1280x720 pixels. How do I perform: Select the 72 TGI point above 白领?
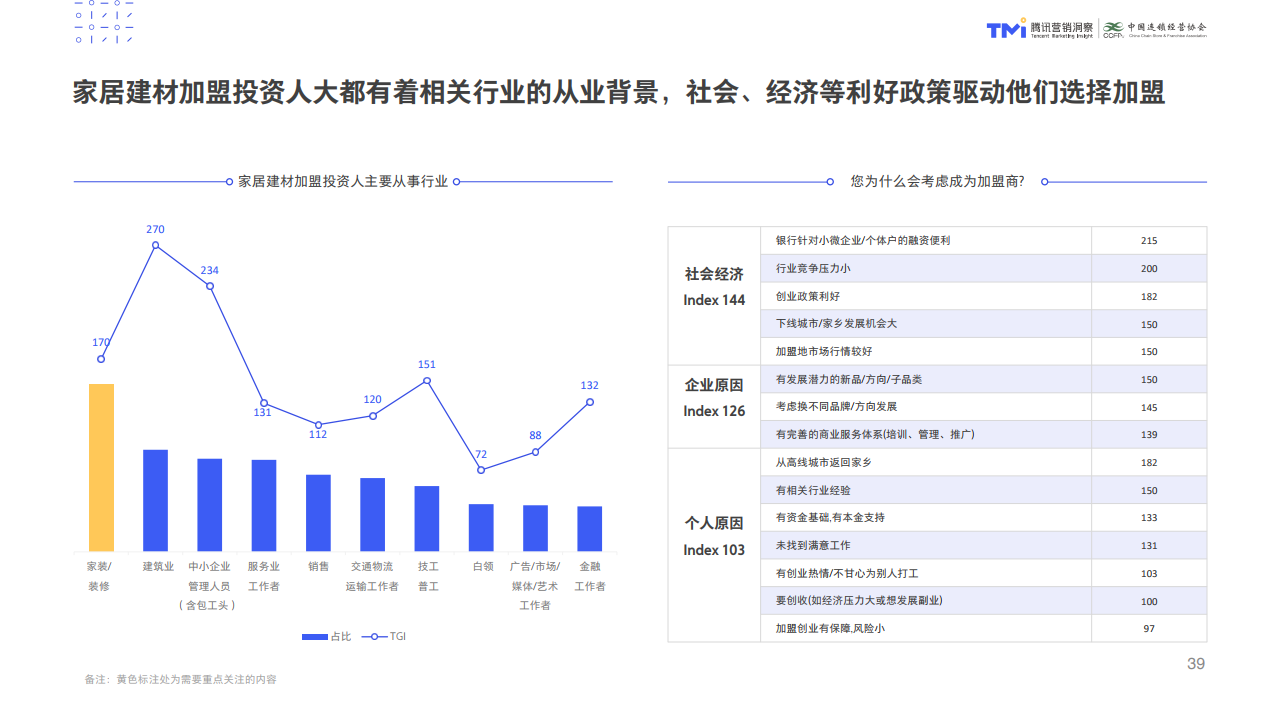[x=481, y=470]
